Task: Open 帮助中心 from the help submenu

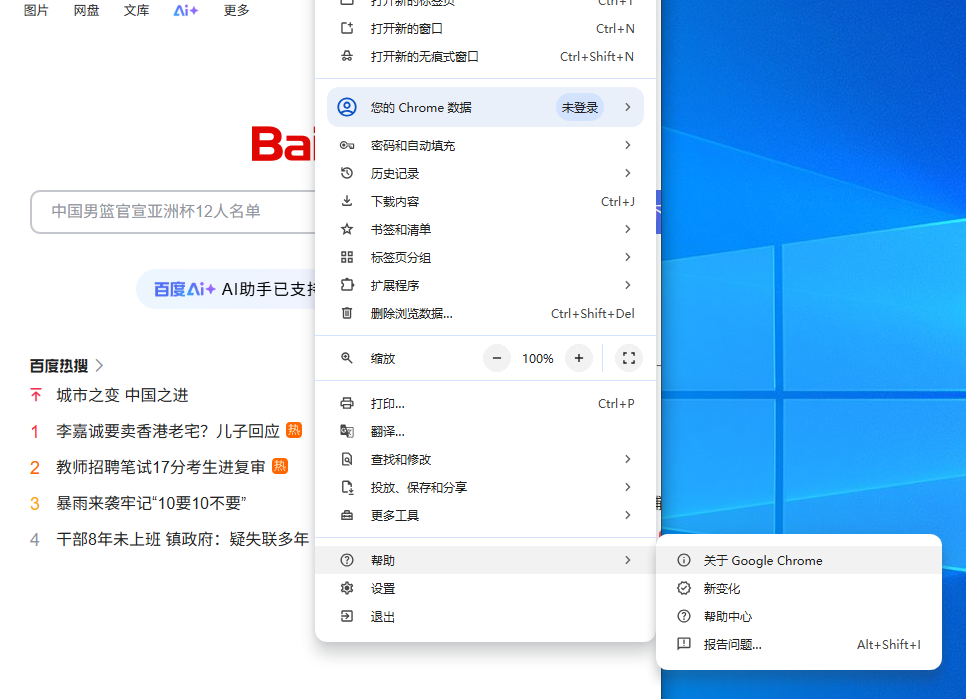Action: point(798,616)
